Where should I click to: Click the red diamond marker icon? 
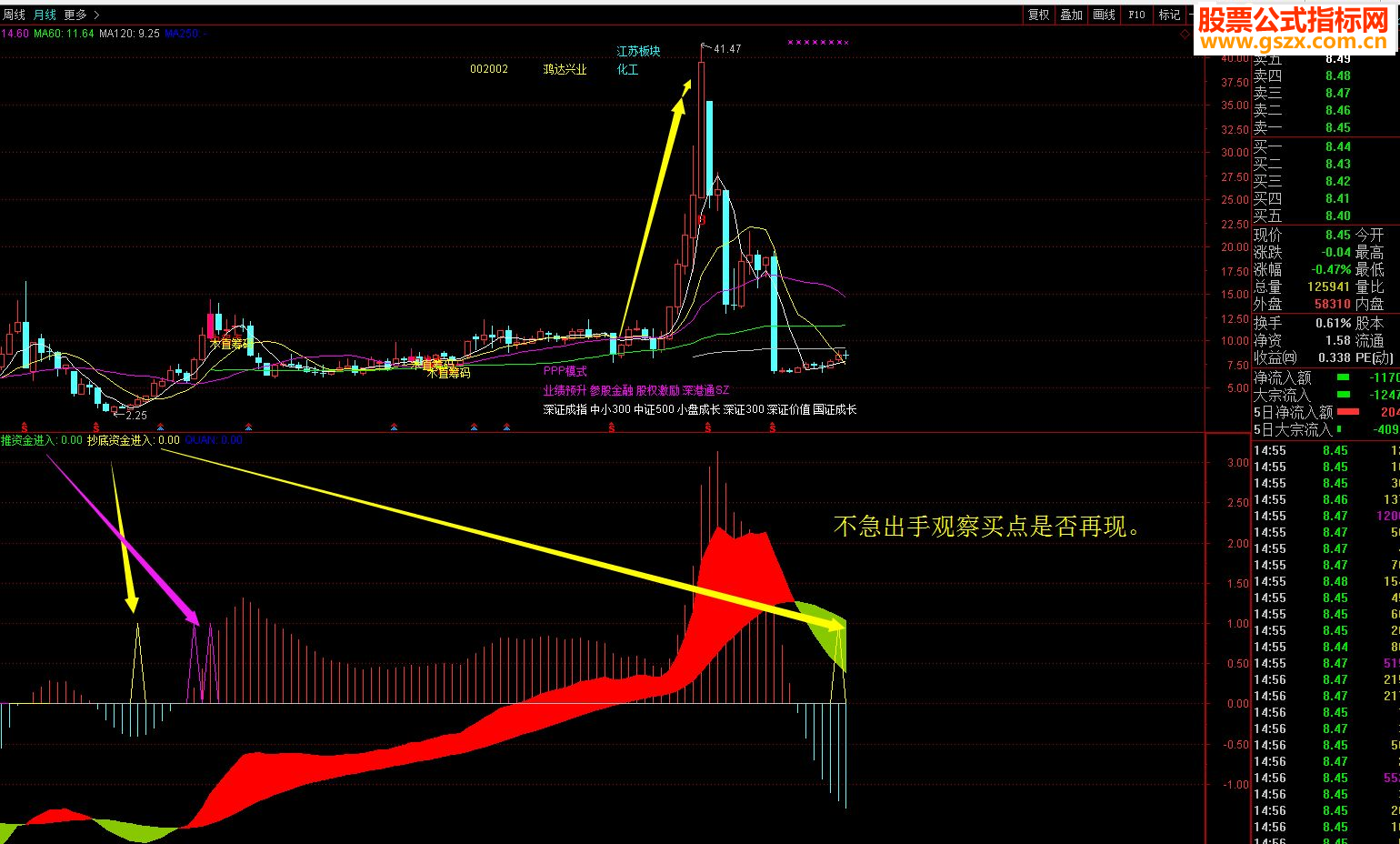pyautogui.click(x=1185, y=34)
